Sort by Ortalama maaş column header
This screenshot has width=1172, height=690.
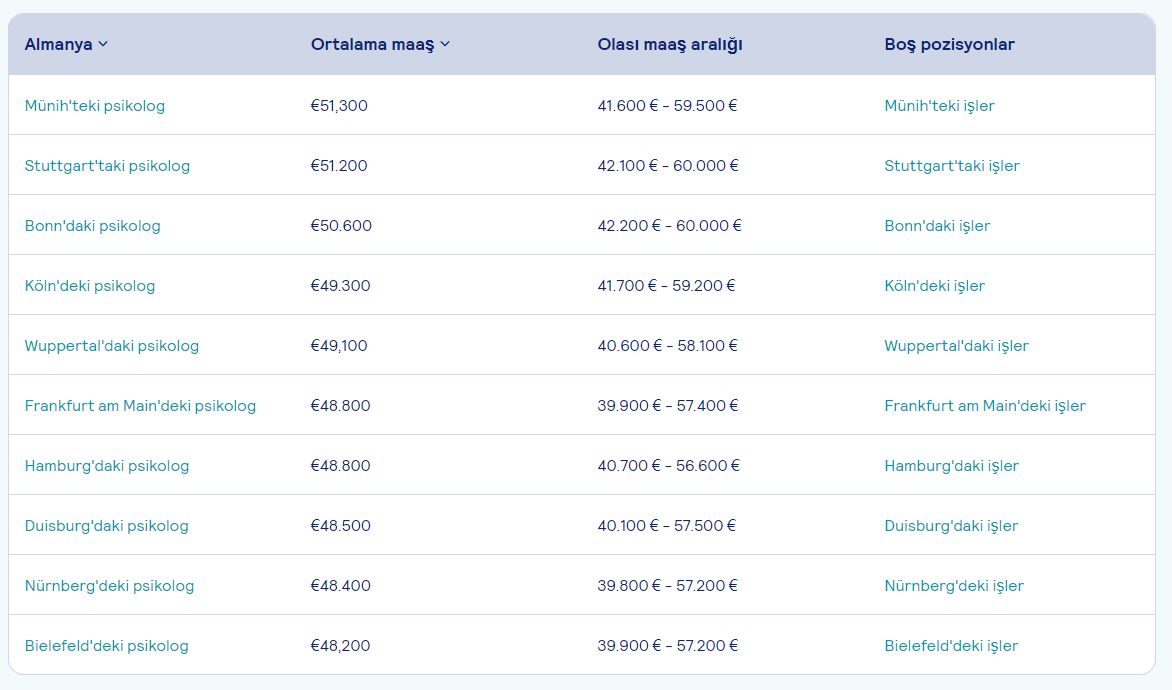tap(380, 44)
